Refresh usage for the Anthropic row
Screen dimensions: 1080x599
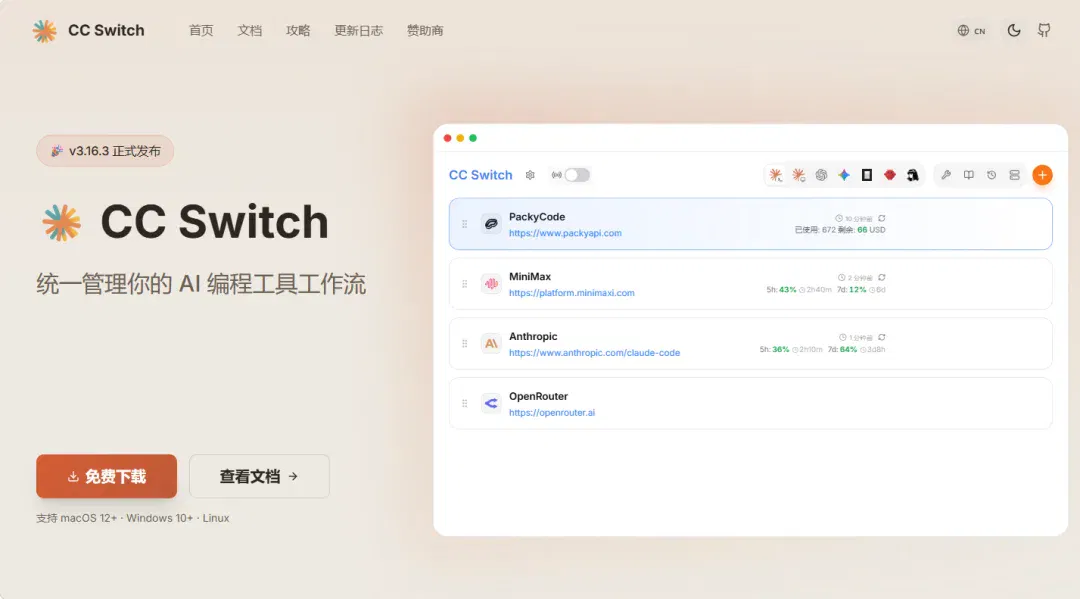[882, 337]
